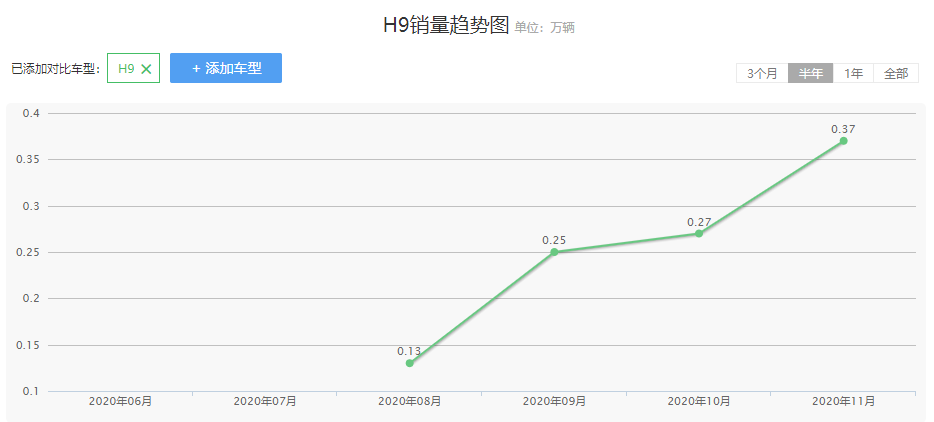The height and width of the screenshot is (422, 934).
Task: Select the 2020年10月 axis label
Action: pyautogui.click(x=699, y=401)
